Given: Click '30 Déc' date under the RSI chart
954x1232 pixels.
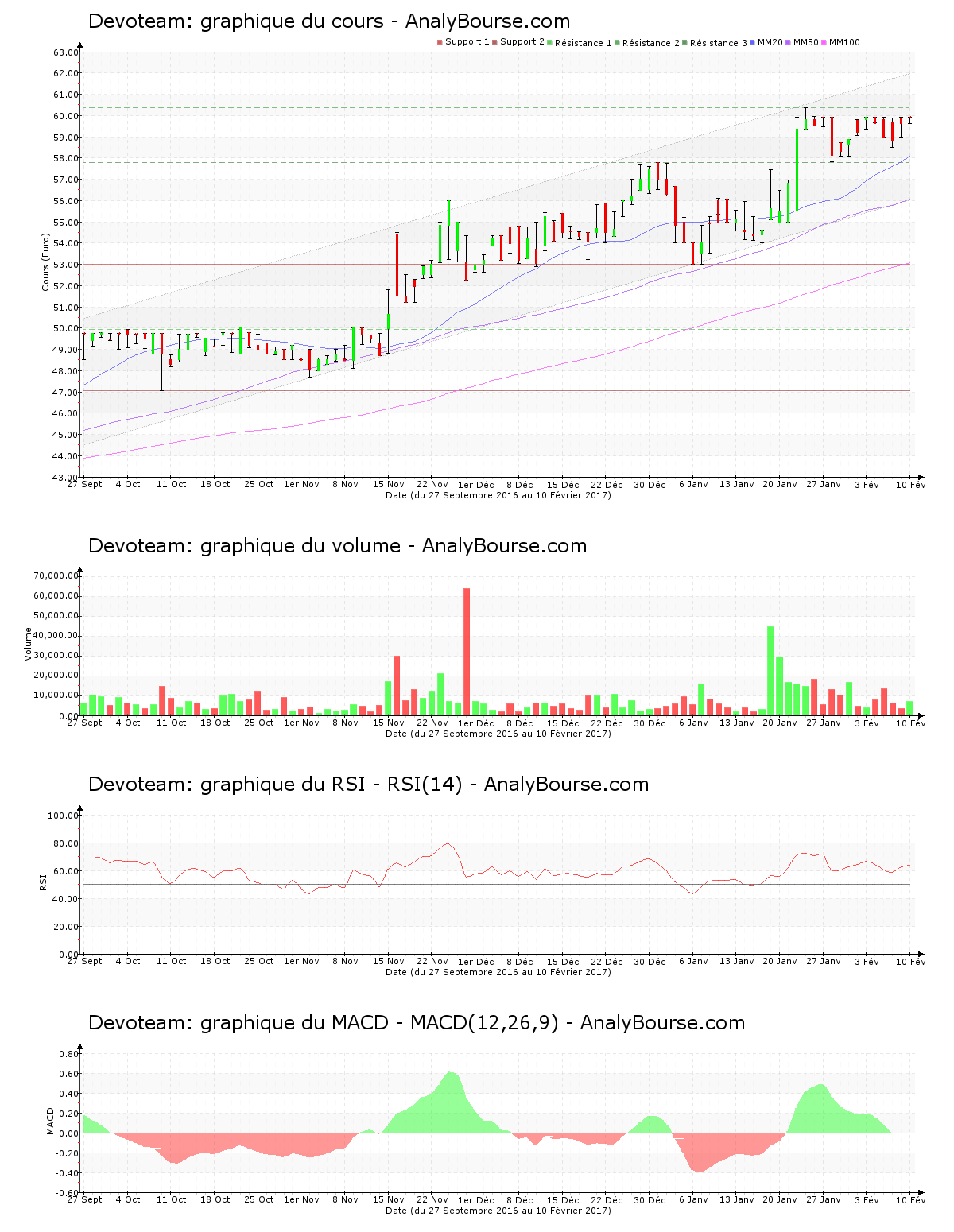Looking at the screenshot, I should click(x=650, y=962).
